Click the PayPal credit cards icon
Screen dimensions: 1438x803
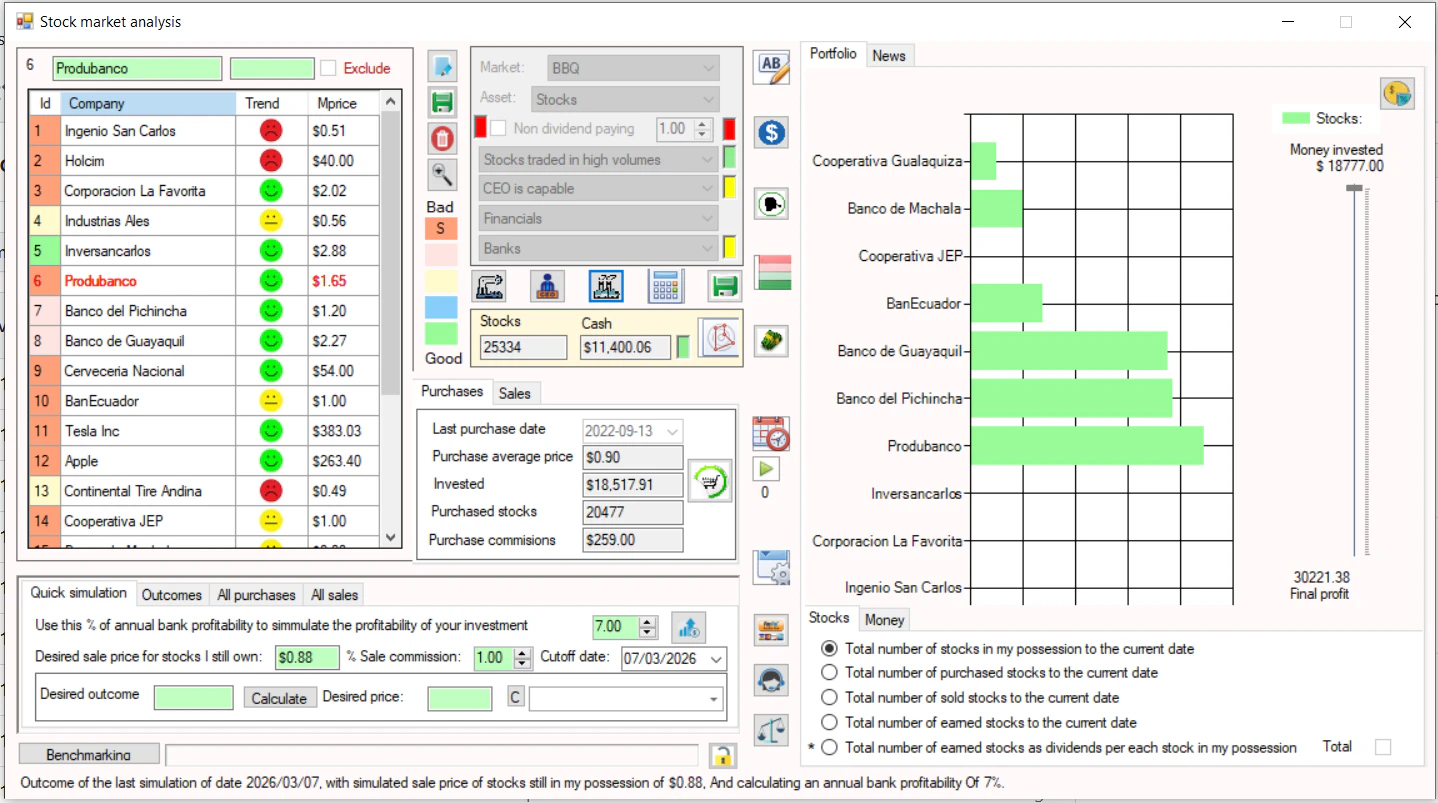click(771, 630)
